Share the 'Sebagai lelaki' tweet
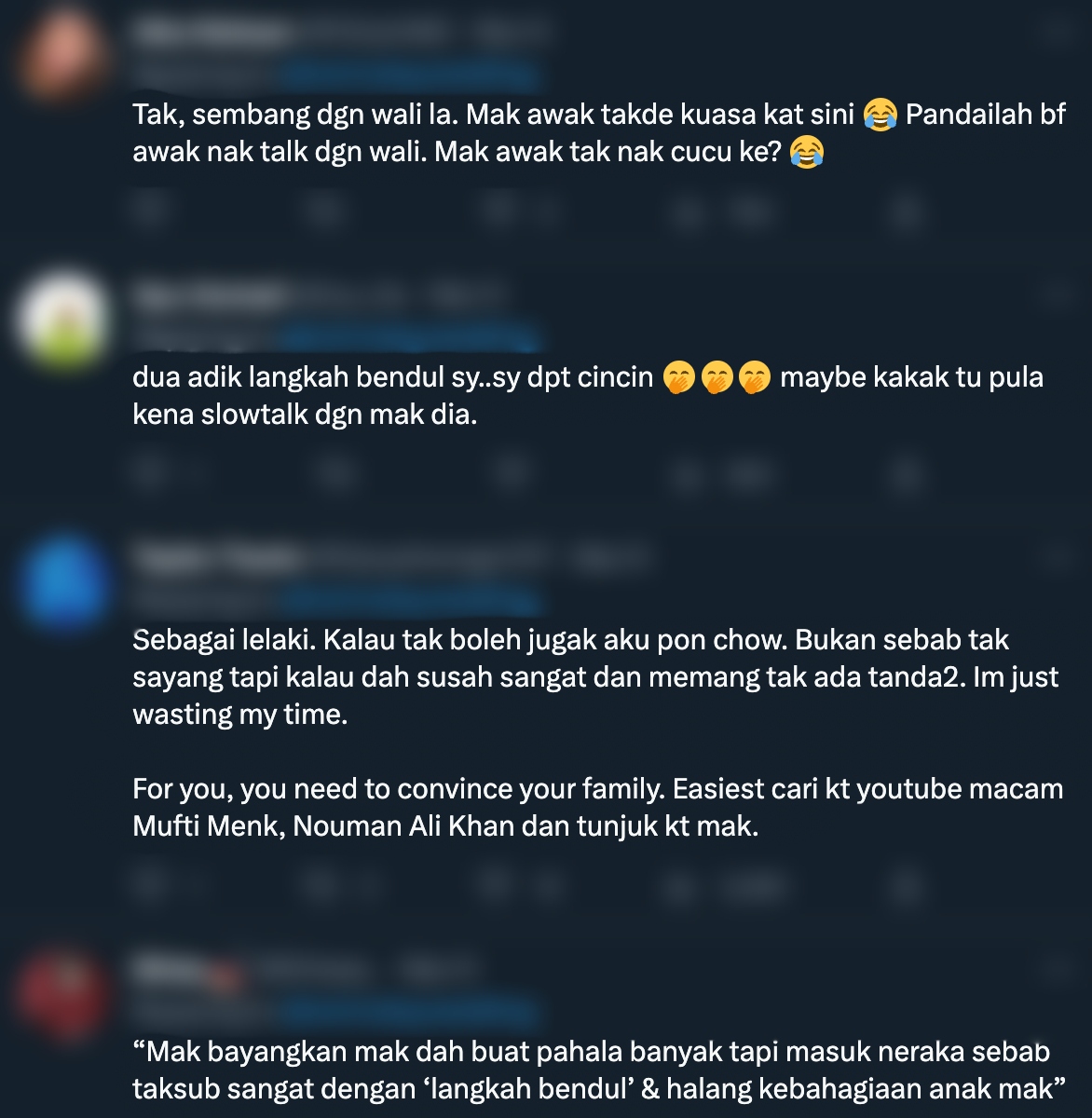 point(904,885)
